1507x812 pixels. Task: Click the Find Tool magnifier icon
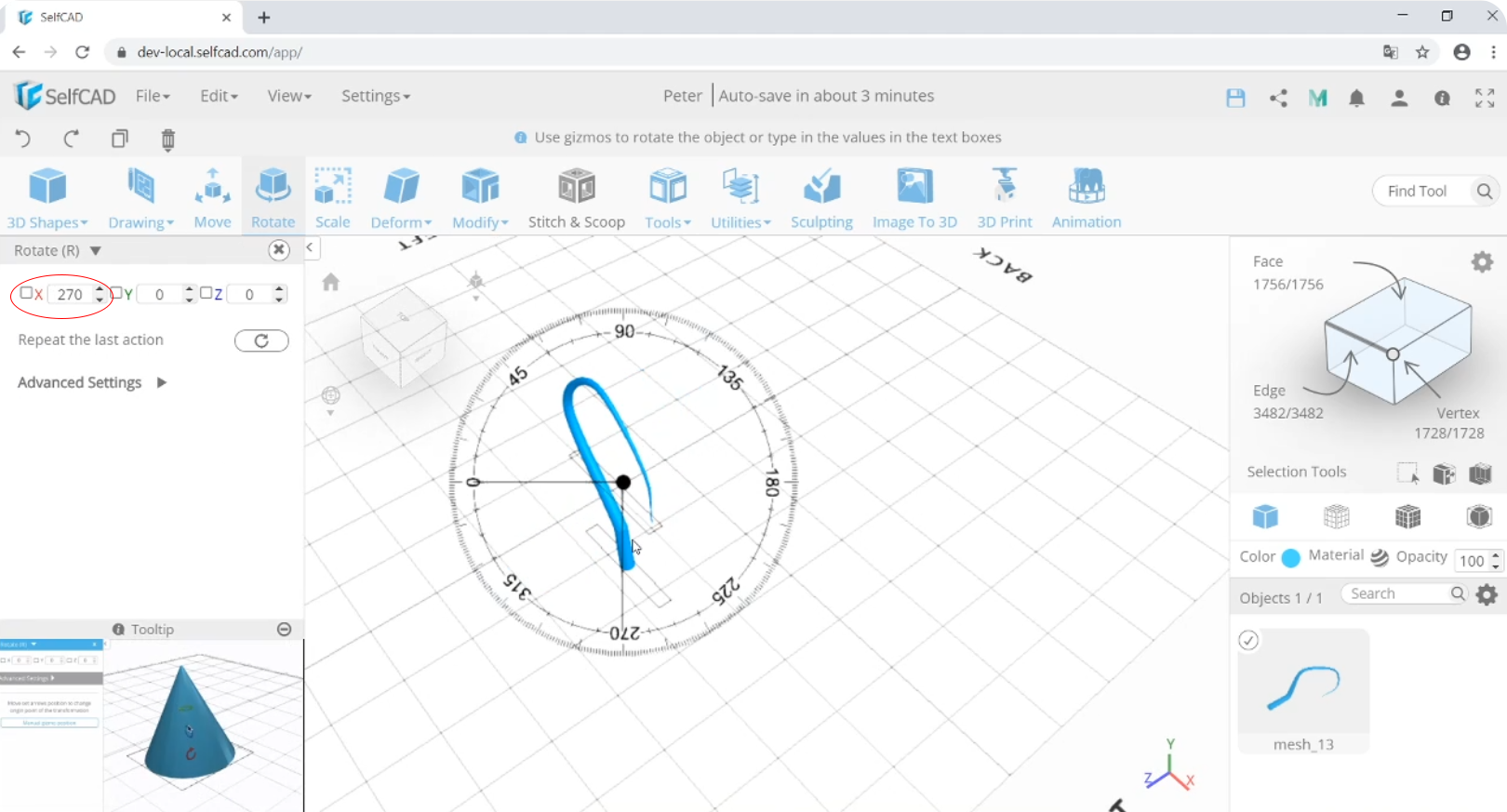pyautogui.click(x=1485, y=191)
